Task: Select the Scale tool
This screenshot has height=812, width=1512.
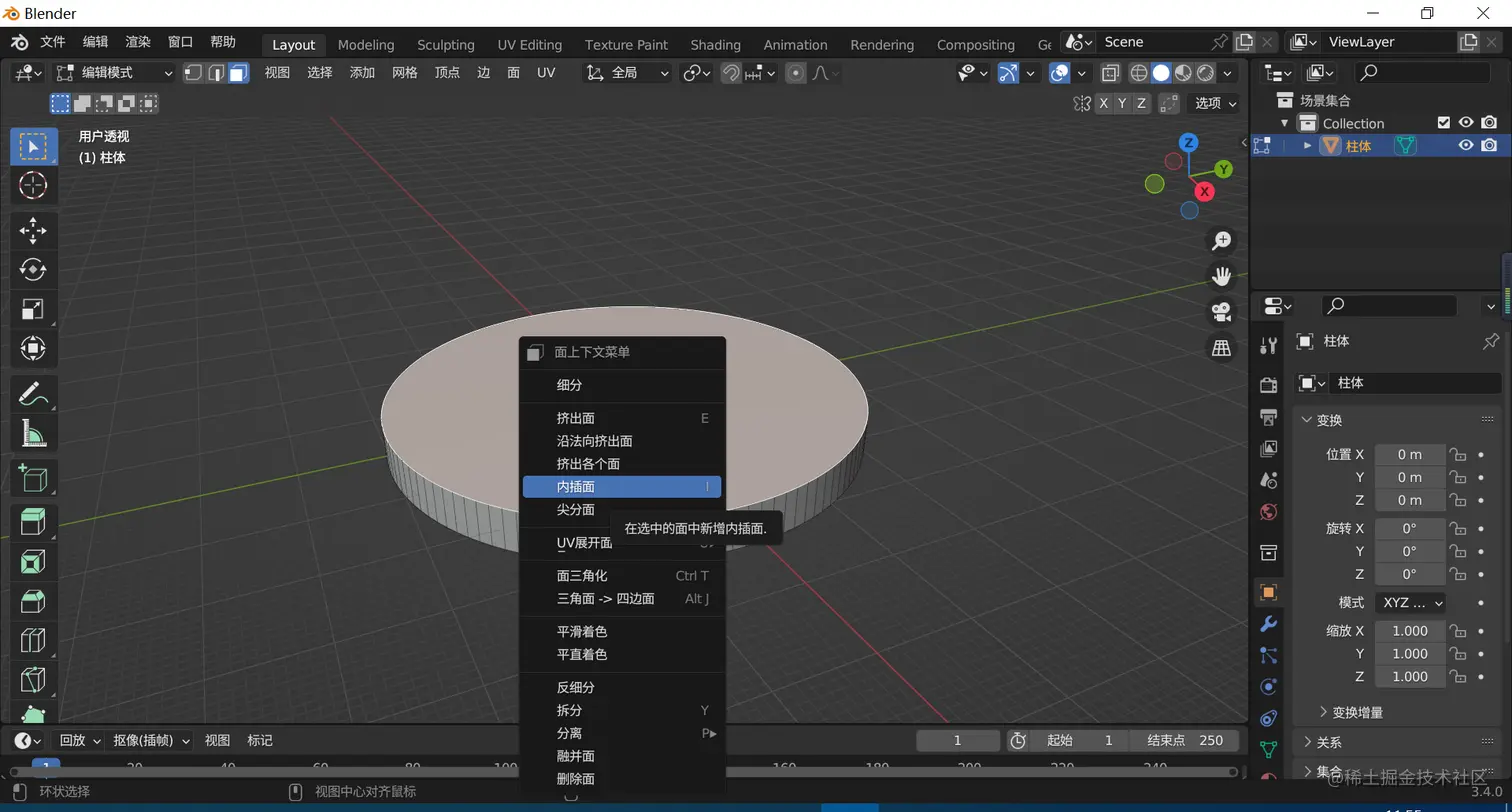Action: click(x=33, y=309)
